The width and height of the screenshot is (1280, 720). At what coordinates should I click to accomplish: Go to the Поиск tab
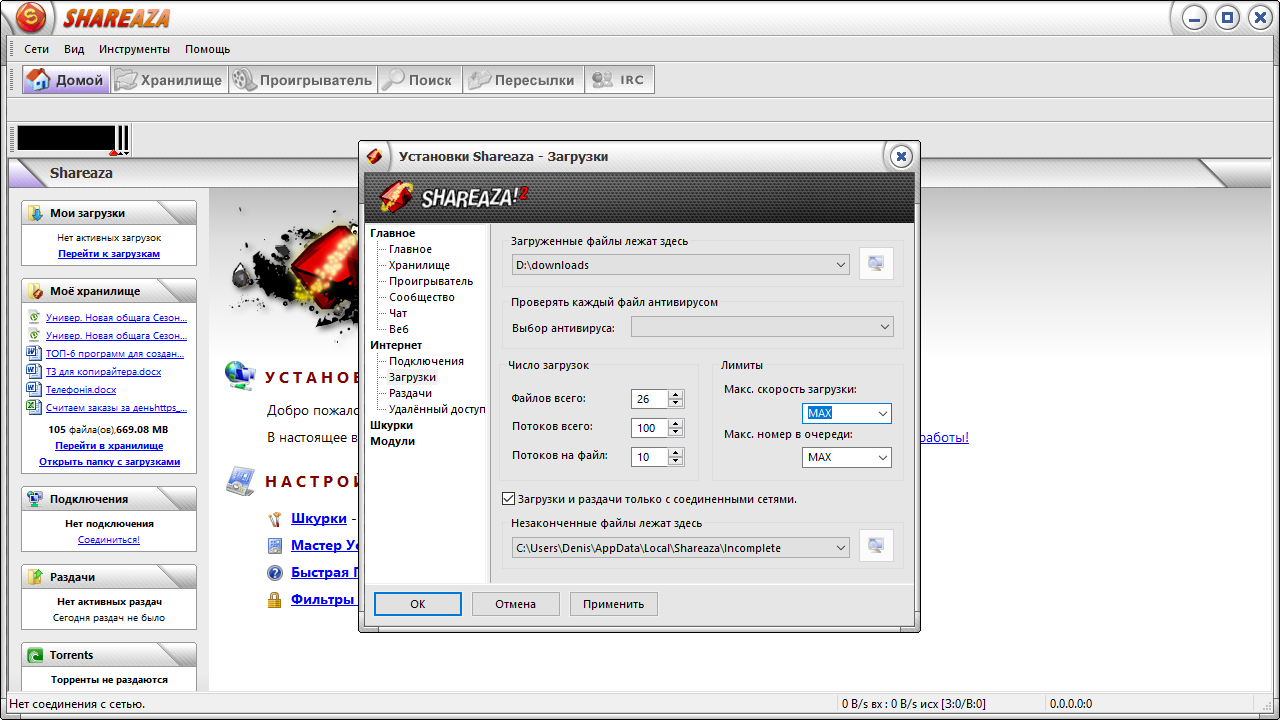pyautogui.click(x=419, y=80)
